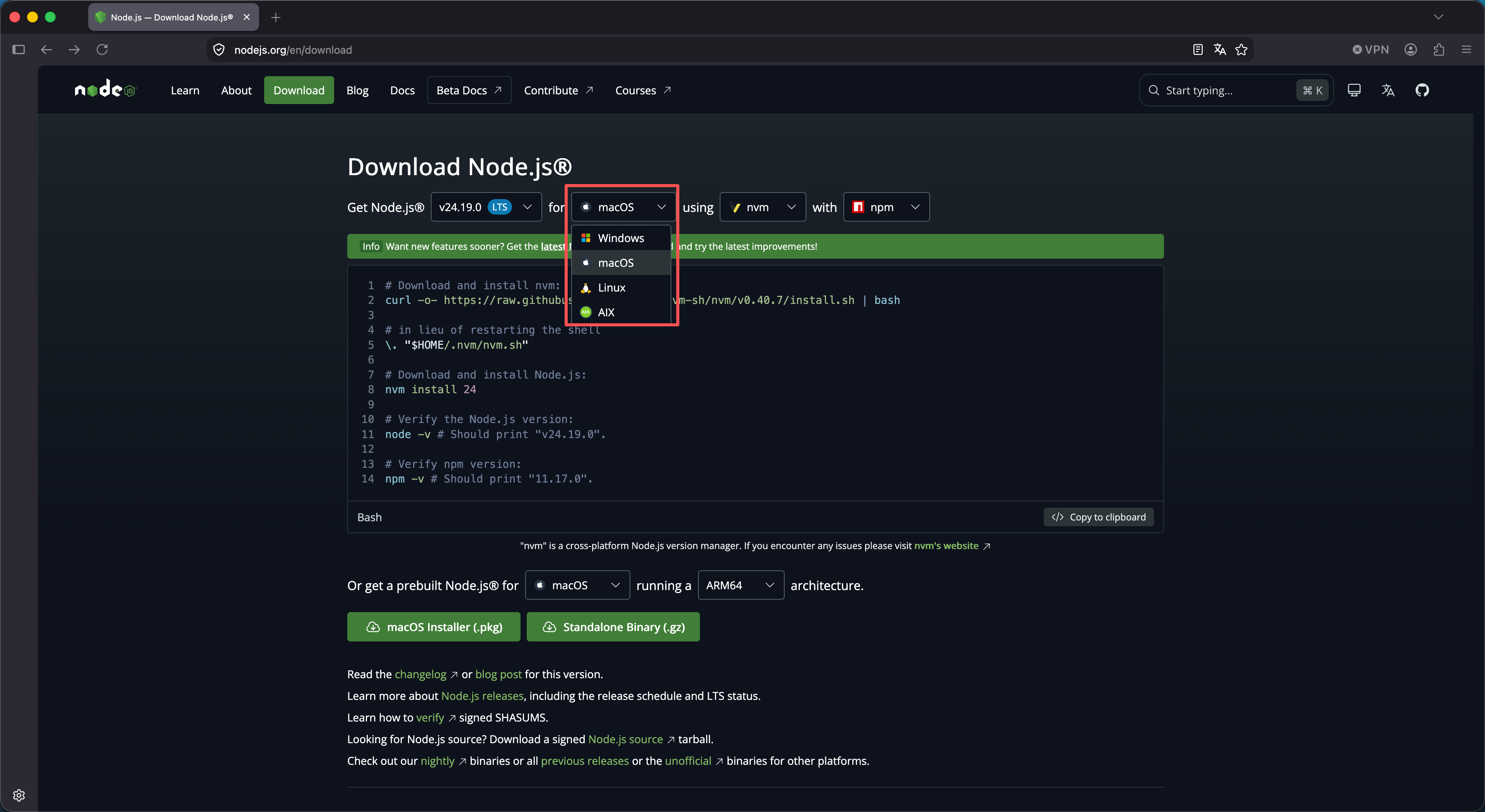Click the browser back arrow
1485x812 pixels.
coord(46,49)
